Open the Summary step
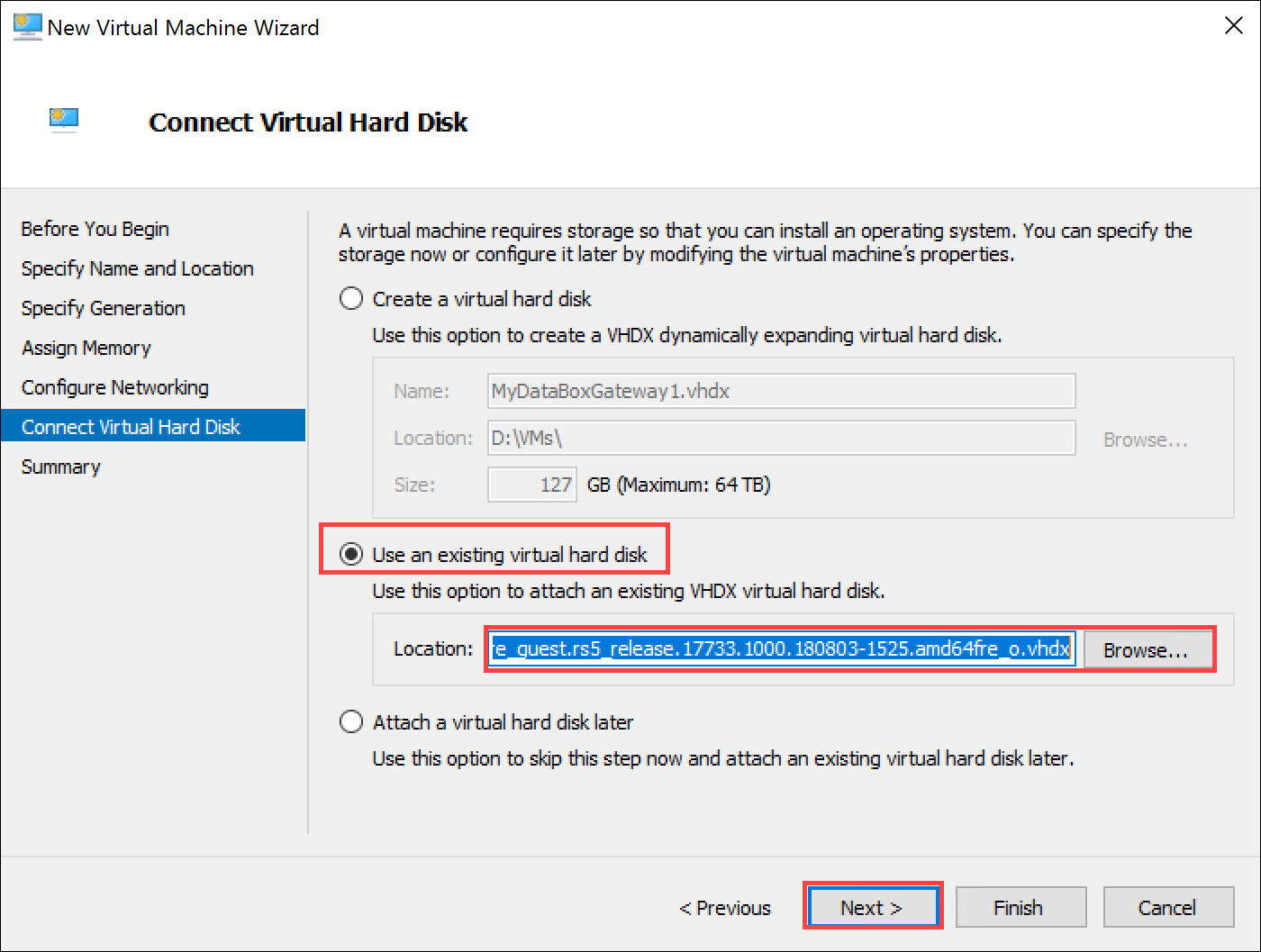The height and width of the screenshot is (952, 1261). (60, 467)
